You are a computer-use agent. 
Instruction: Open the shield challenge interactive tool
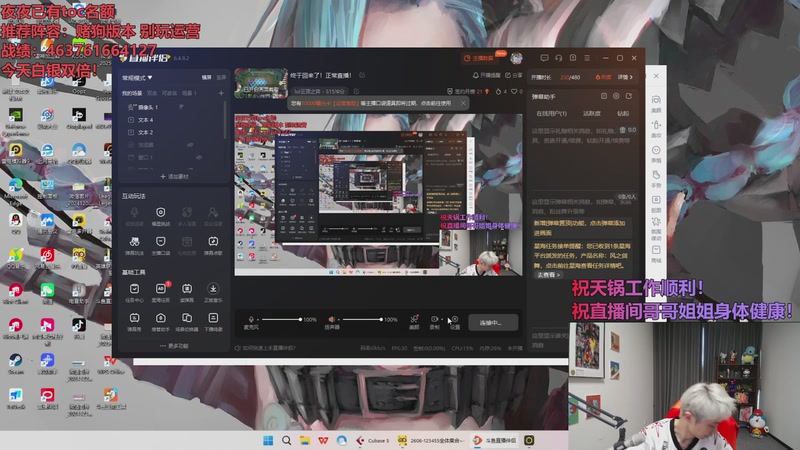click(x=160, y=216)
